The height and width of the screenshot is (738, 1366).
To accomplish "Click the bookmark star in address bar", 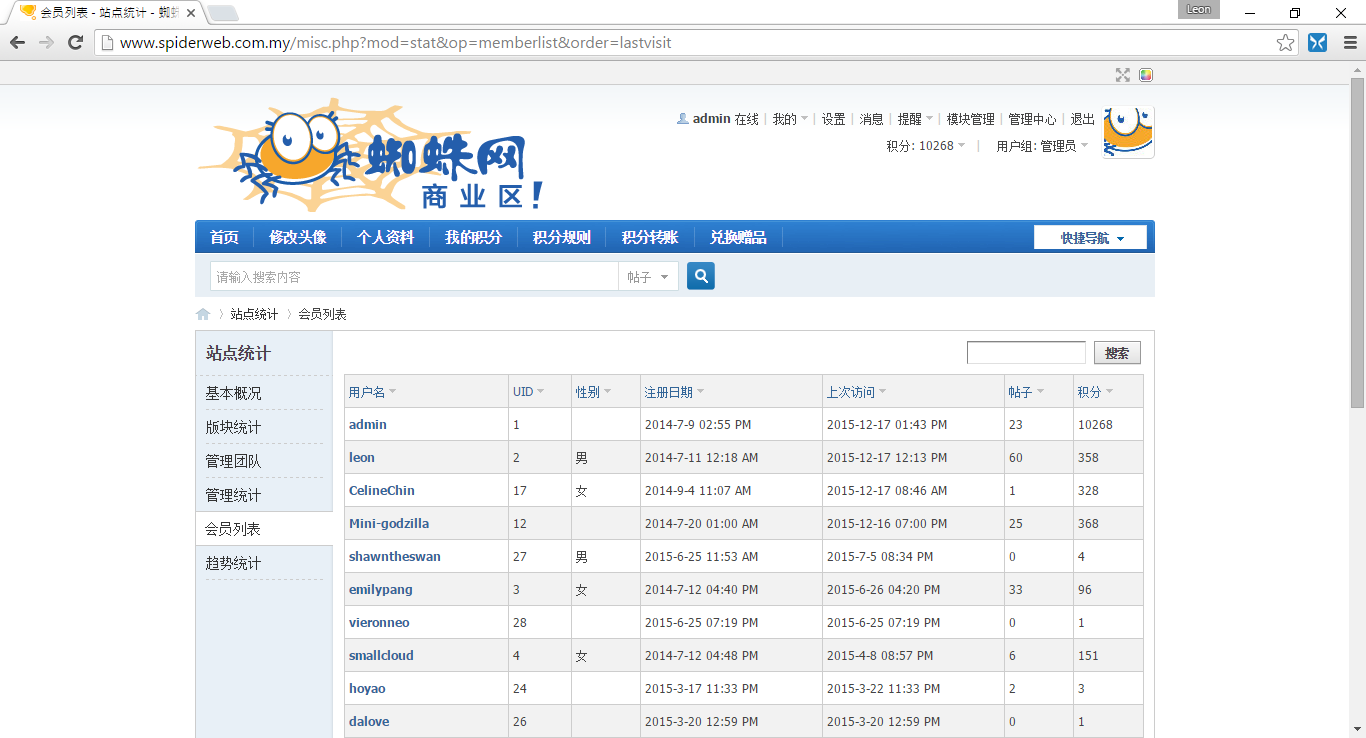I will (1285, 43).
